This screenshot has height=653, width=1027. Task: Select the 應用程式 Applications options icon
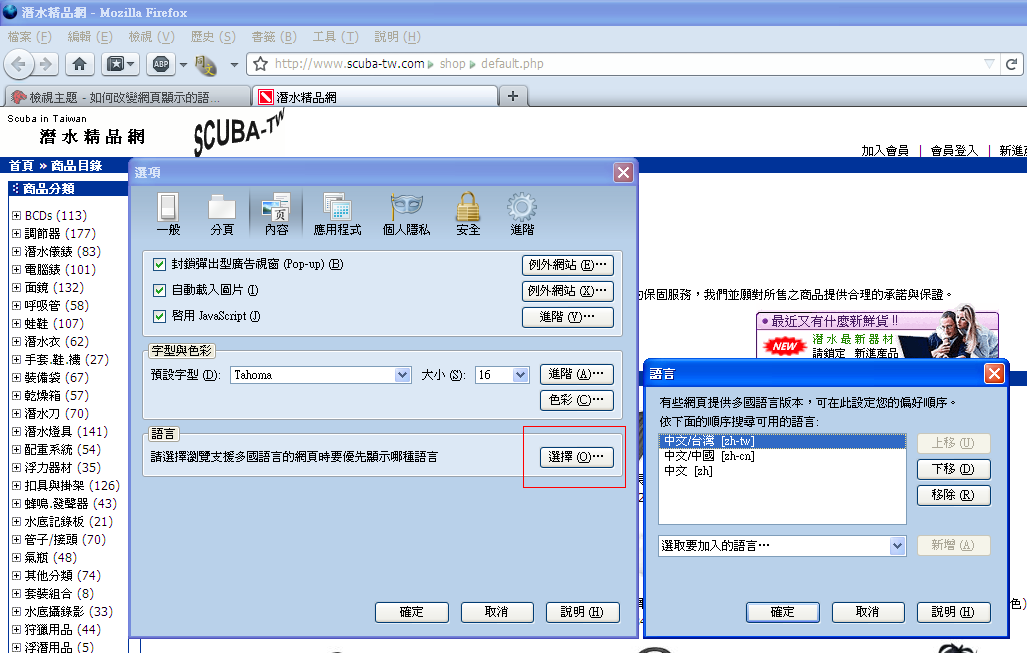coord(337,214)
